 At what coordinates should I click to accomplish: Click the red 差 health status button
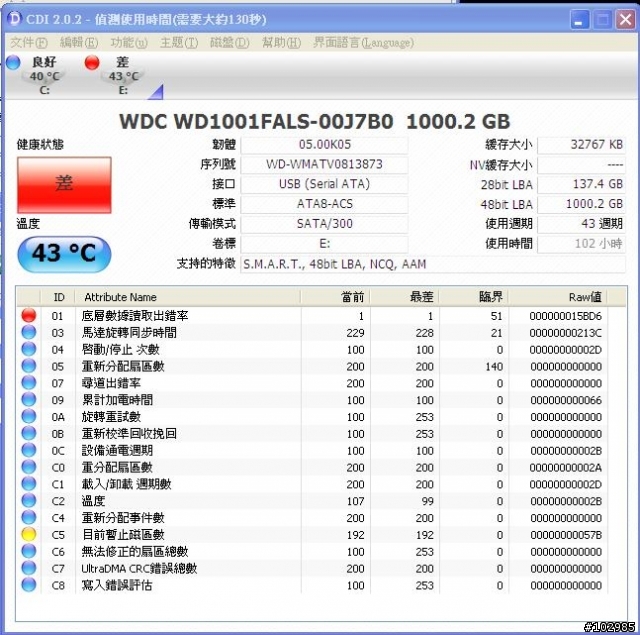64,185
